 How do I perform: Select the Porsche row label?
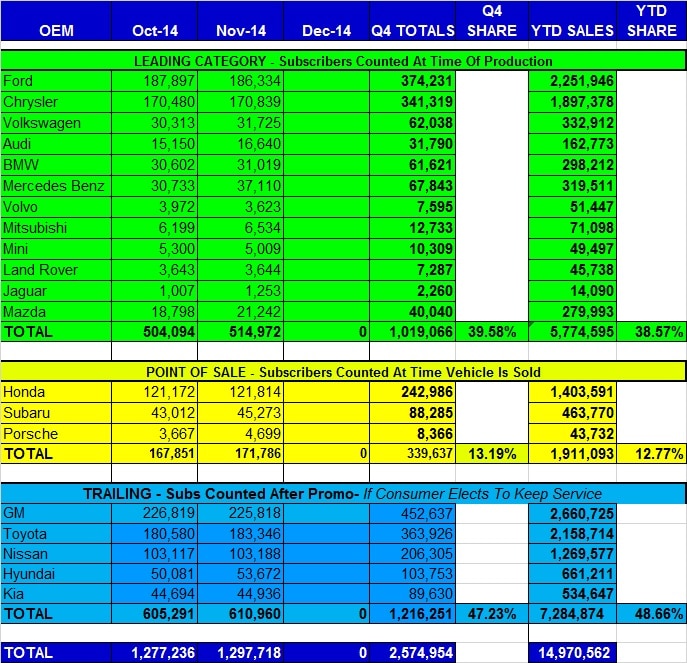(x=56, y=434)
